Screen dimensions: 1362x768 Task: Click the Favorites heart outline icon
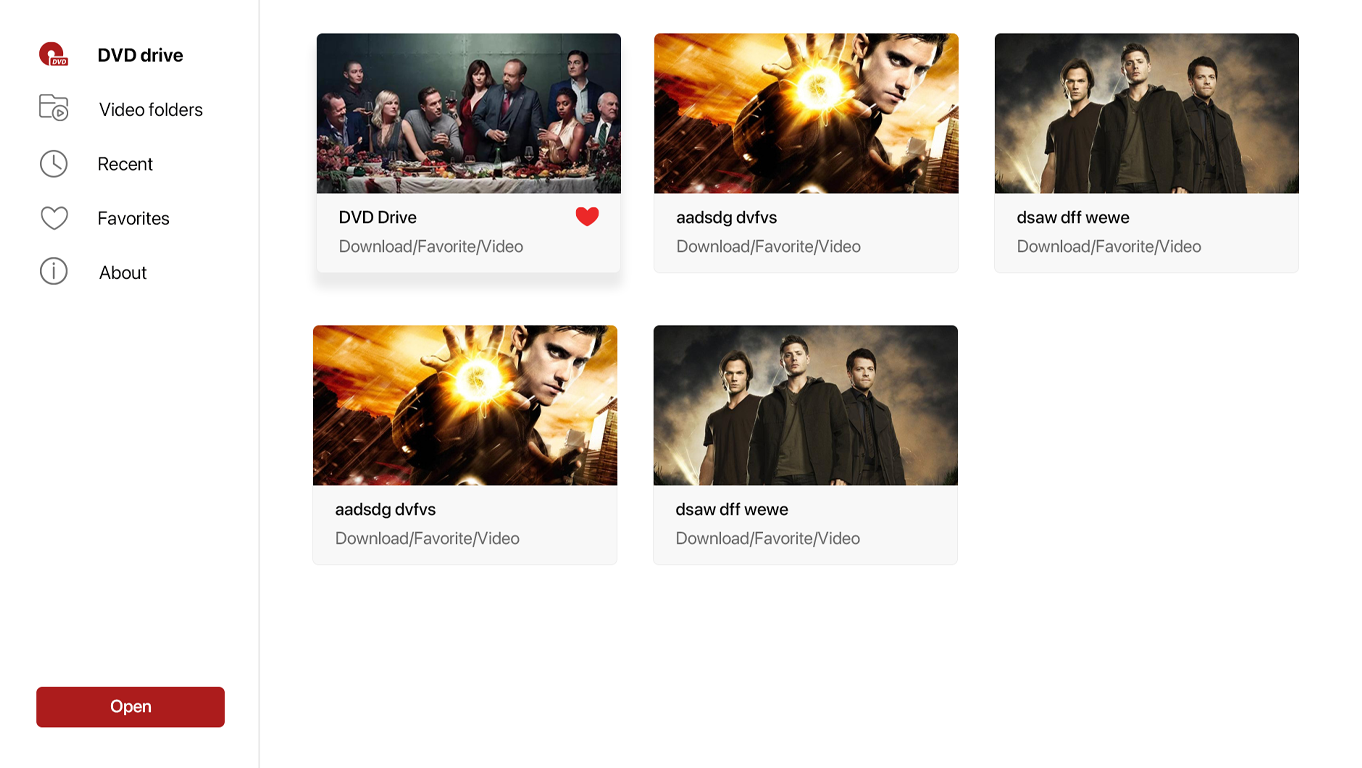pos(54,218)
